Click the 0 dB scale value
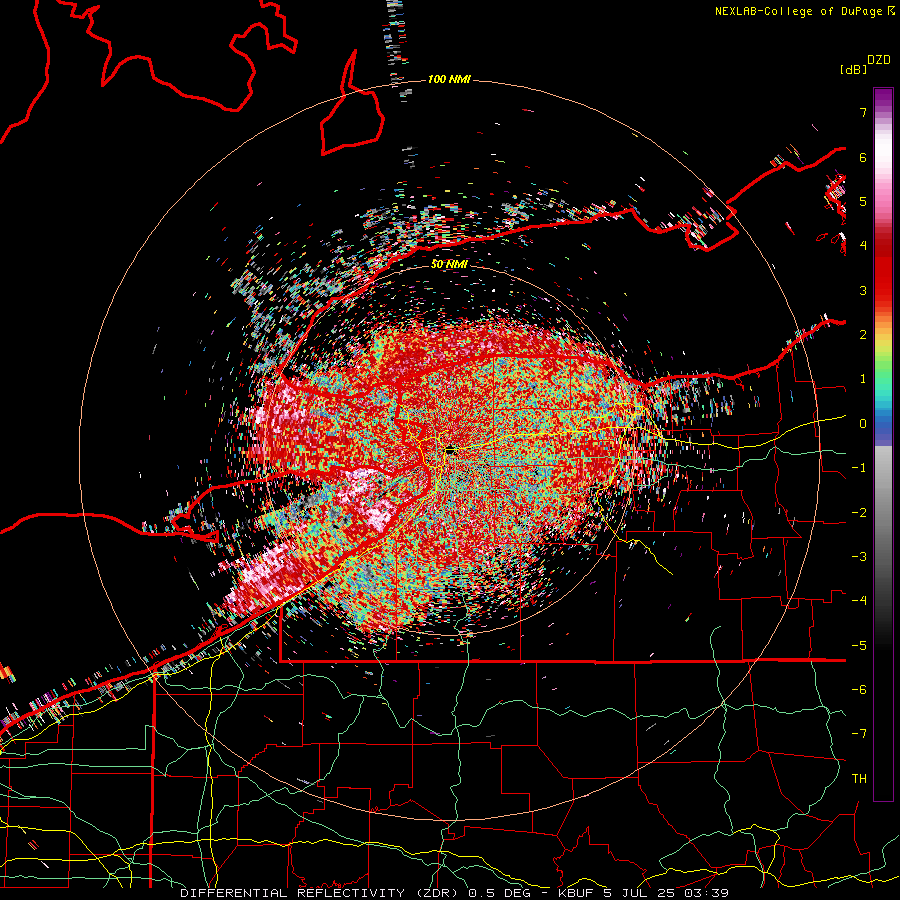900x900 pixels. (x=863, y=424)
